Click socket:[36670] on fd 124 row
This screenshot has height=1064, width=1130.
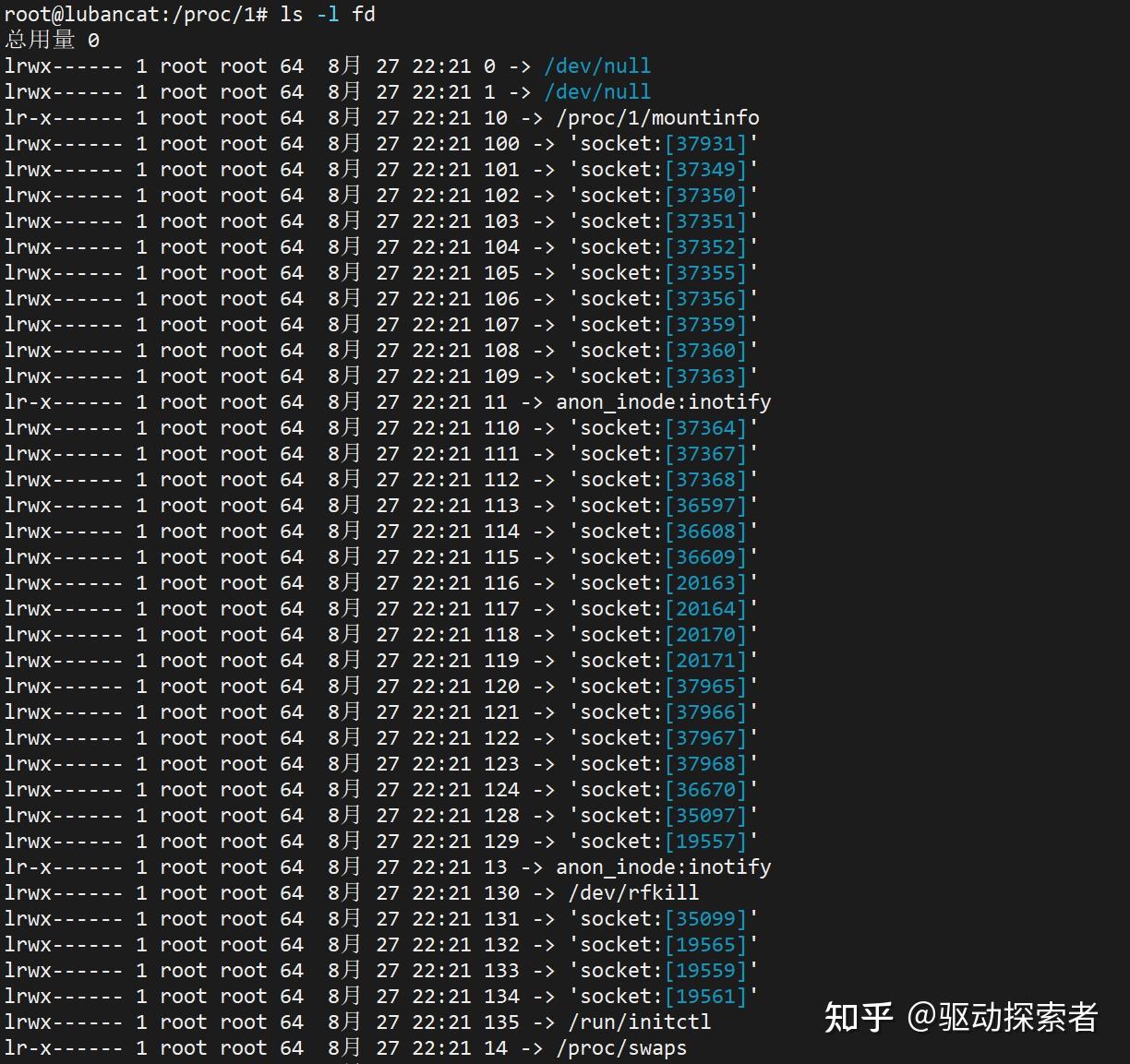[x=664, y=789]
